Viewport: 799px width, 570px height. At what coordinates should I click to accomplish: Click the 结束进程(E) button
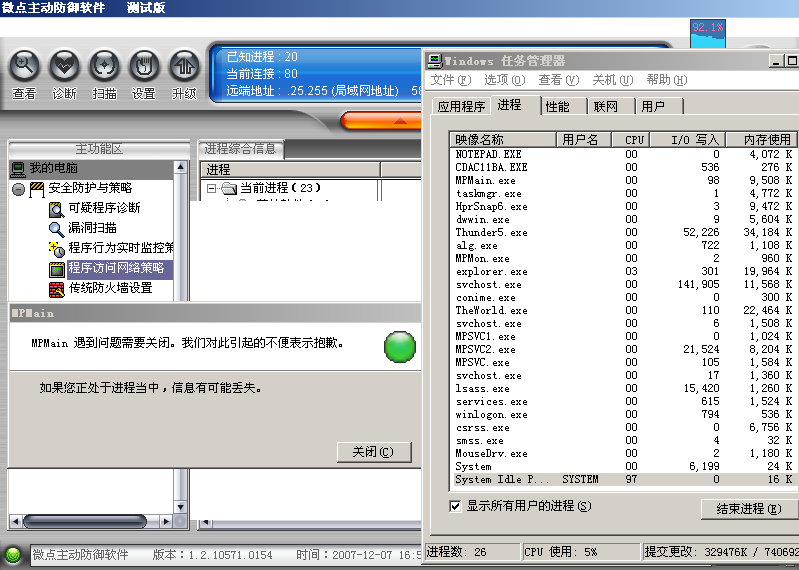pyautogui.click(x=749, y=509)
